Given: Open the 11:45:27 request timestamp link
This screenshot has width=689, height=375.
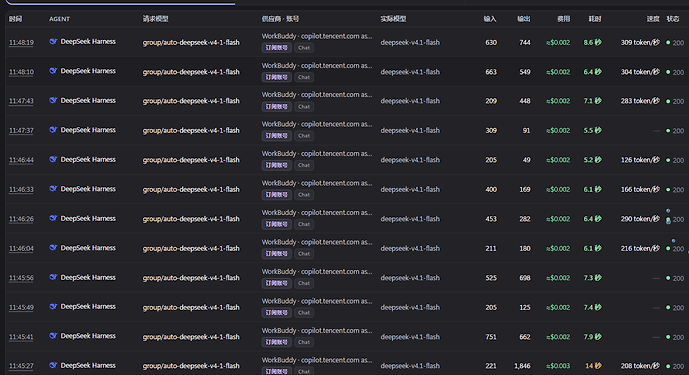Looking at the screenshot, I should 21,366.
